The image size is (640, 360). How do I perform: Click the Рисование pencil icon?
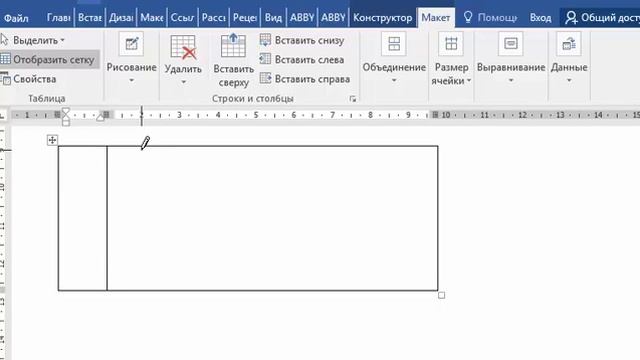tap(131, 44)
